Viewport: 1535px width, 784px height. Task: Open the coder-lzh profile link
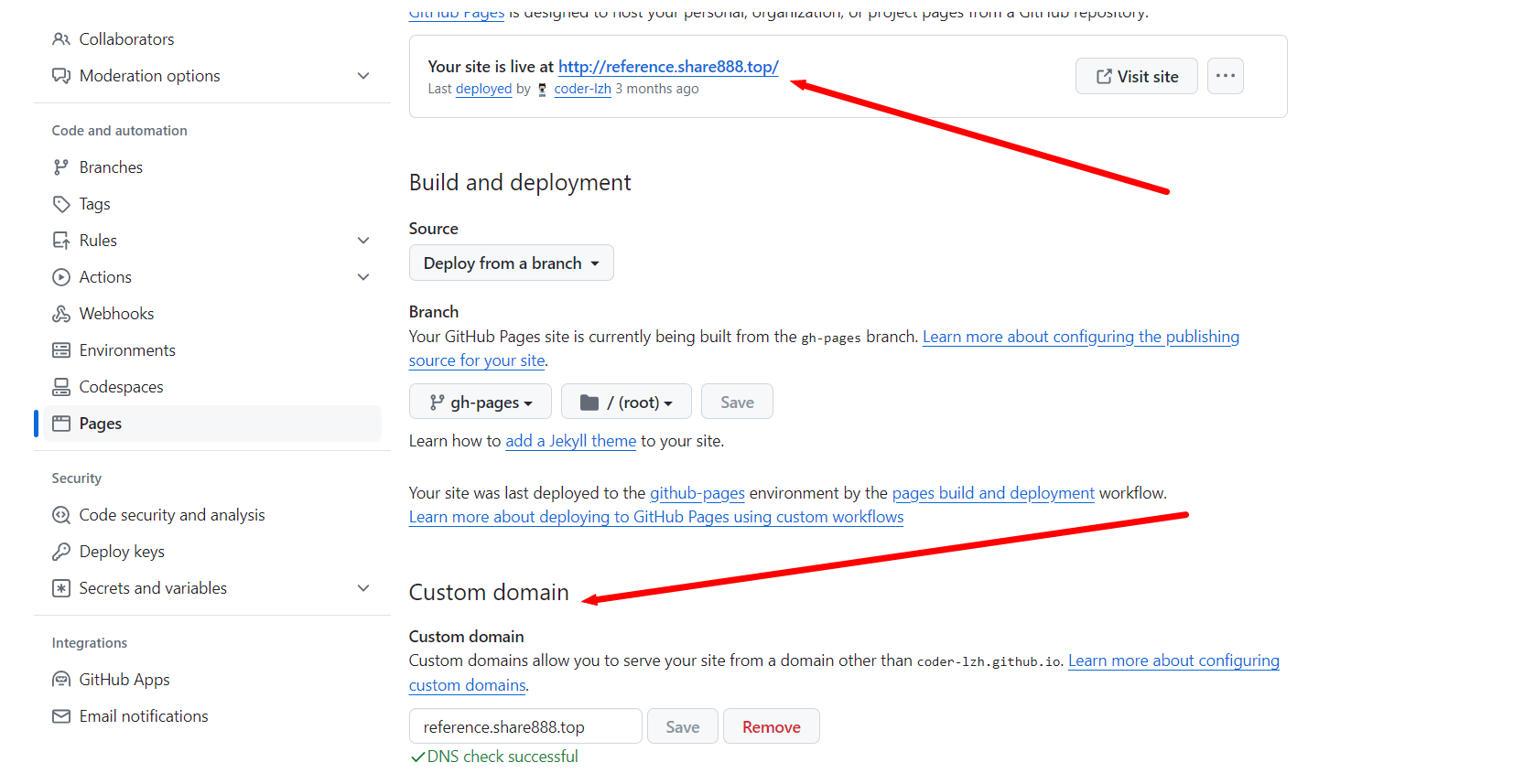pyautogui.click(x=582, y=89)
